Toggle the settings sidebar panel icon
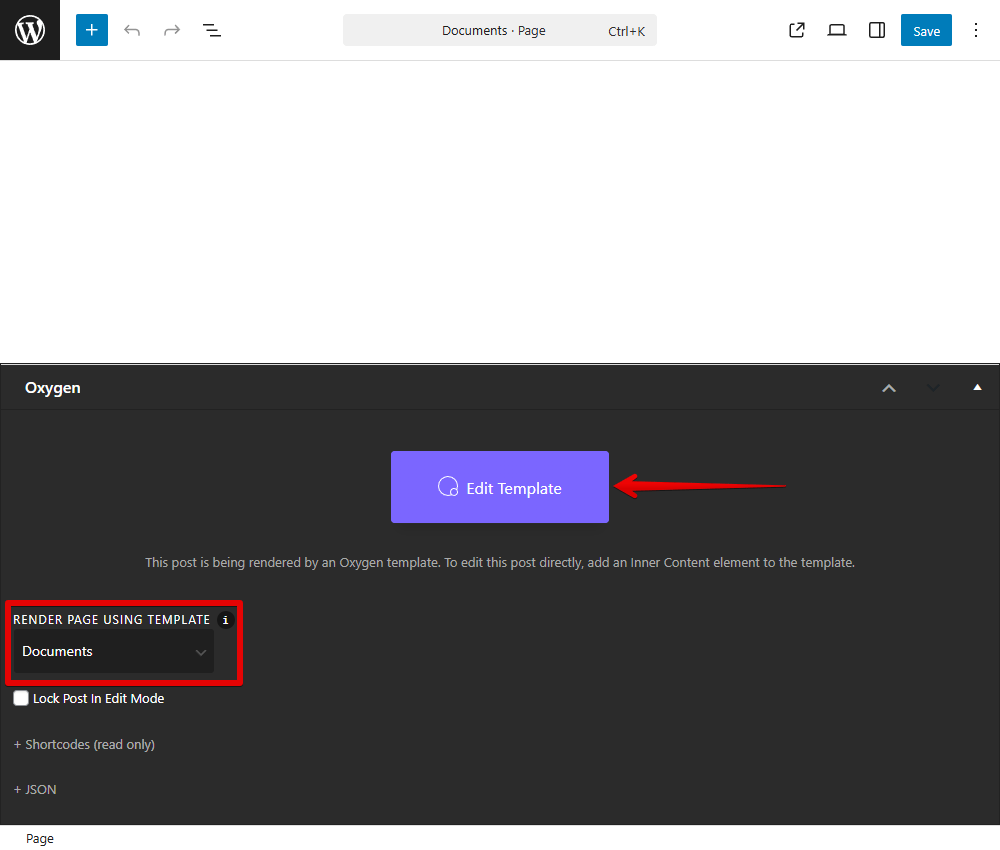The width and height of the screenshot is (1000, 850). click(x=877, y=30)
